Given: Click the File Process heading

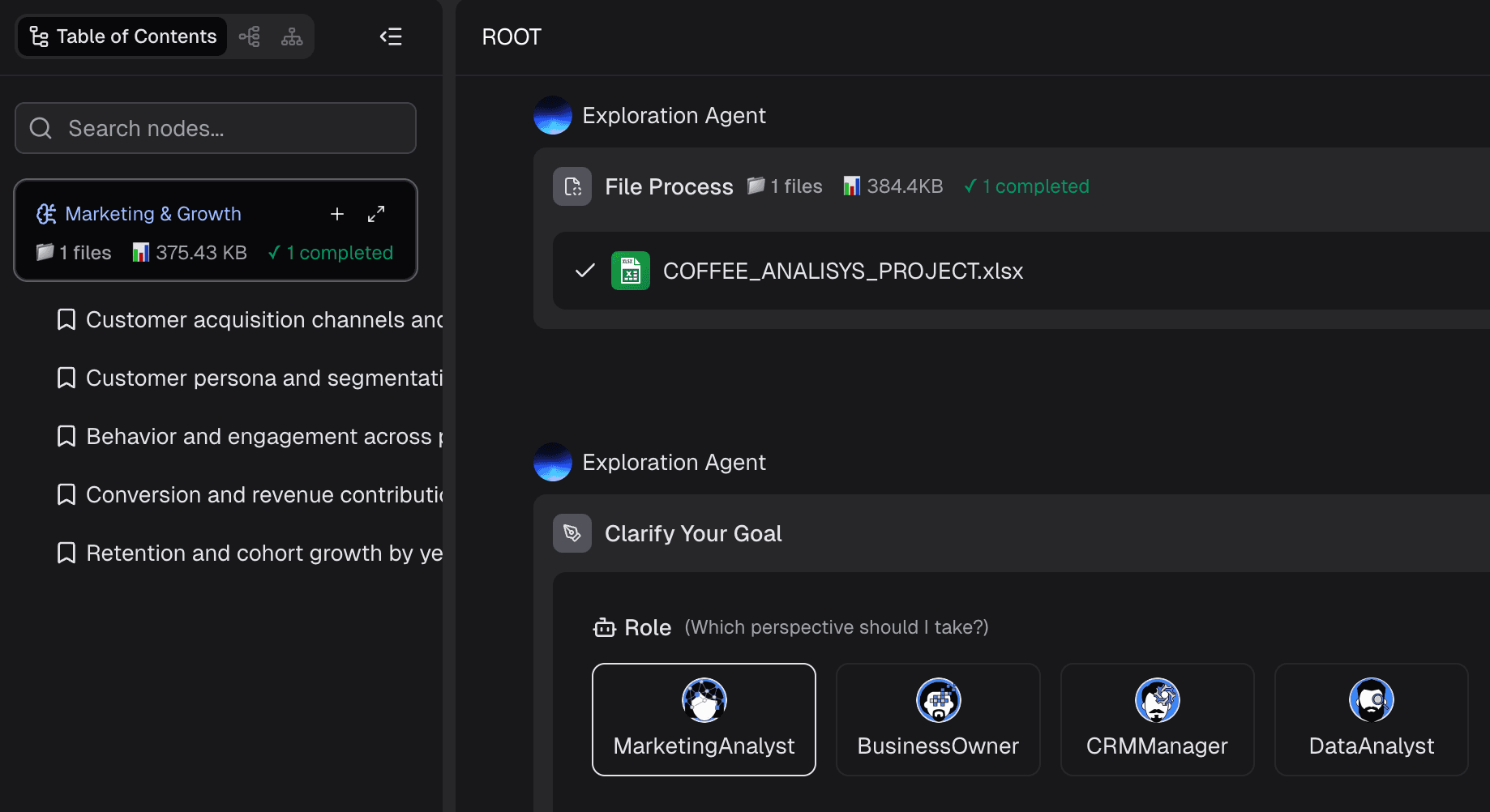Looking at the screenshot, I should click(669, 187).
